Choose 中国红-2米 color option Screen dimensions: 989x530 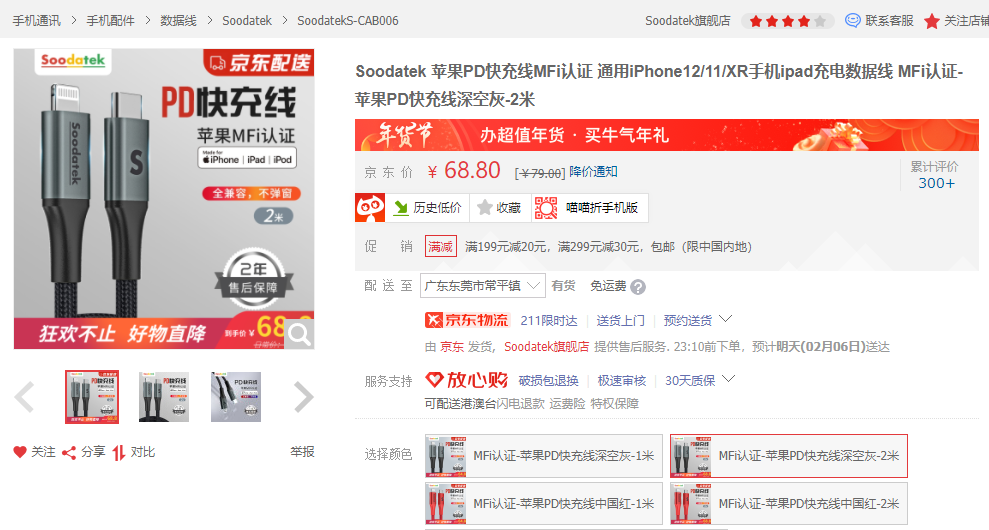pos(789,504)
